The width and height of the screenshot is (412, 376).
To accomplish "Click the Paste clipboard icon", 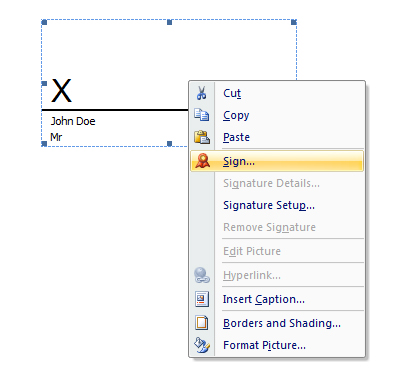I will pyautogui.click(x=202, y=137).
